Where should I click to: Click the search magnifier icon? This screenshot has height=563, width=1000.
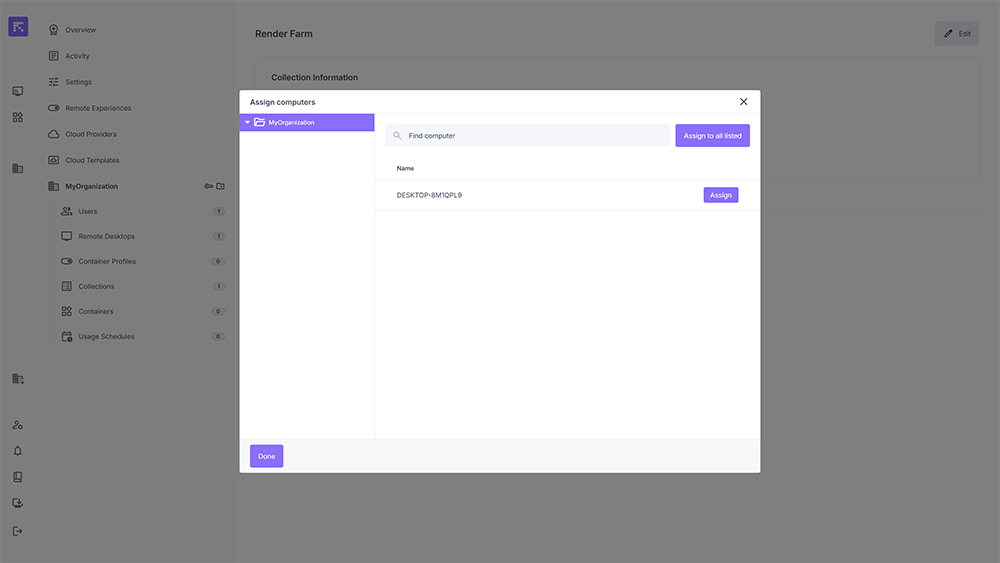pos(397,136)
